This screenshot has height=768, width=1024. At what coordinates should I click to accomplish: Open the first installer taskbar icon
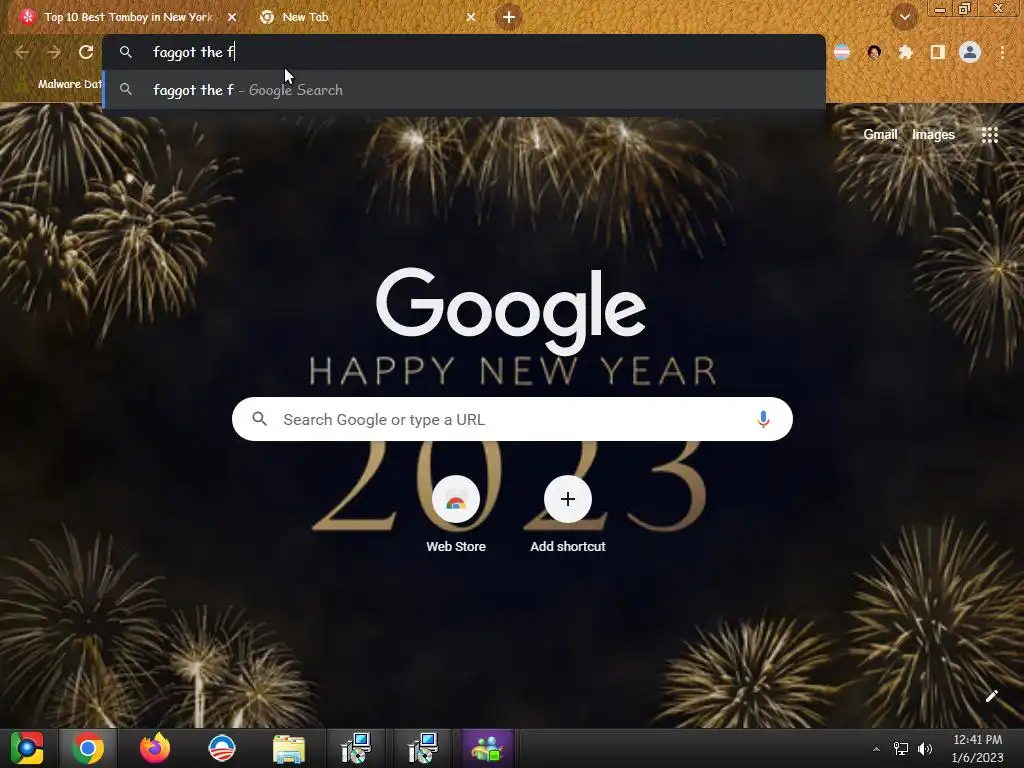pyautogui.click(x=356, y=748)
